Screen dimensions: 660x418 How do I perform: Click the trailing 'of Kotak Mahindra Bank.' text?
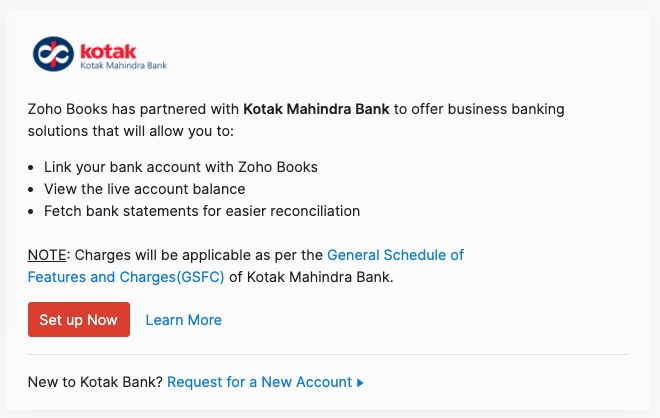(311, 277)
